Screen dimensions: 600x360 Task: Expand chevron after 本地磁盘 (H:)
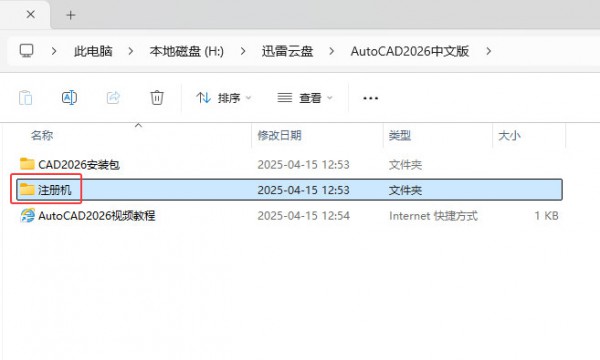coord(243,51)
